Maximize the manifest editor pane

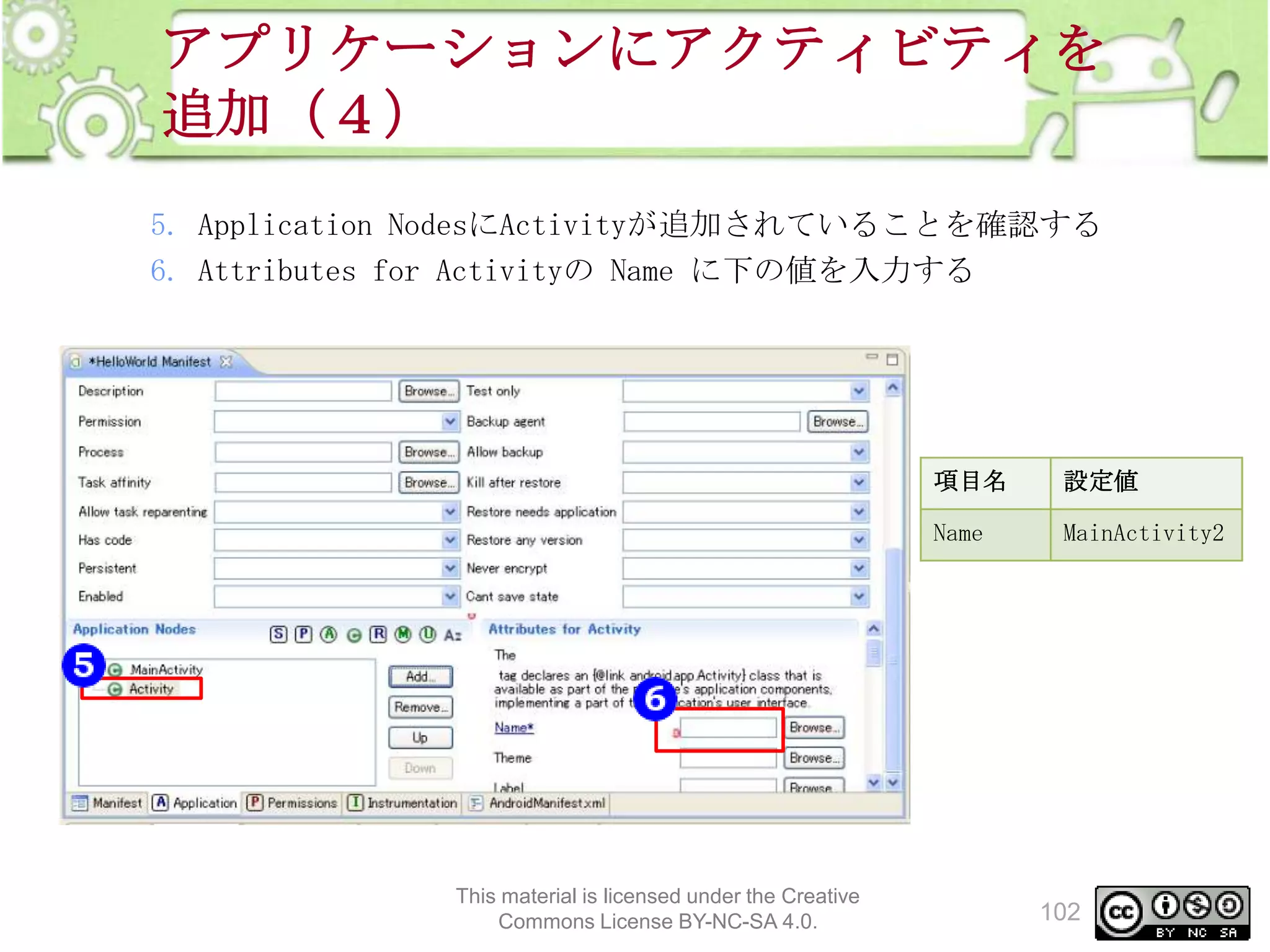point(892,359)
